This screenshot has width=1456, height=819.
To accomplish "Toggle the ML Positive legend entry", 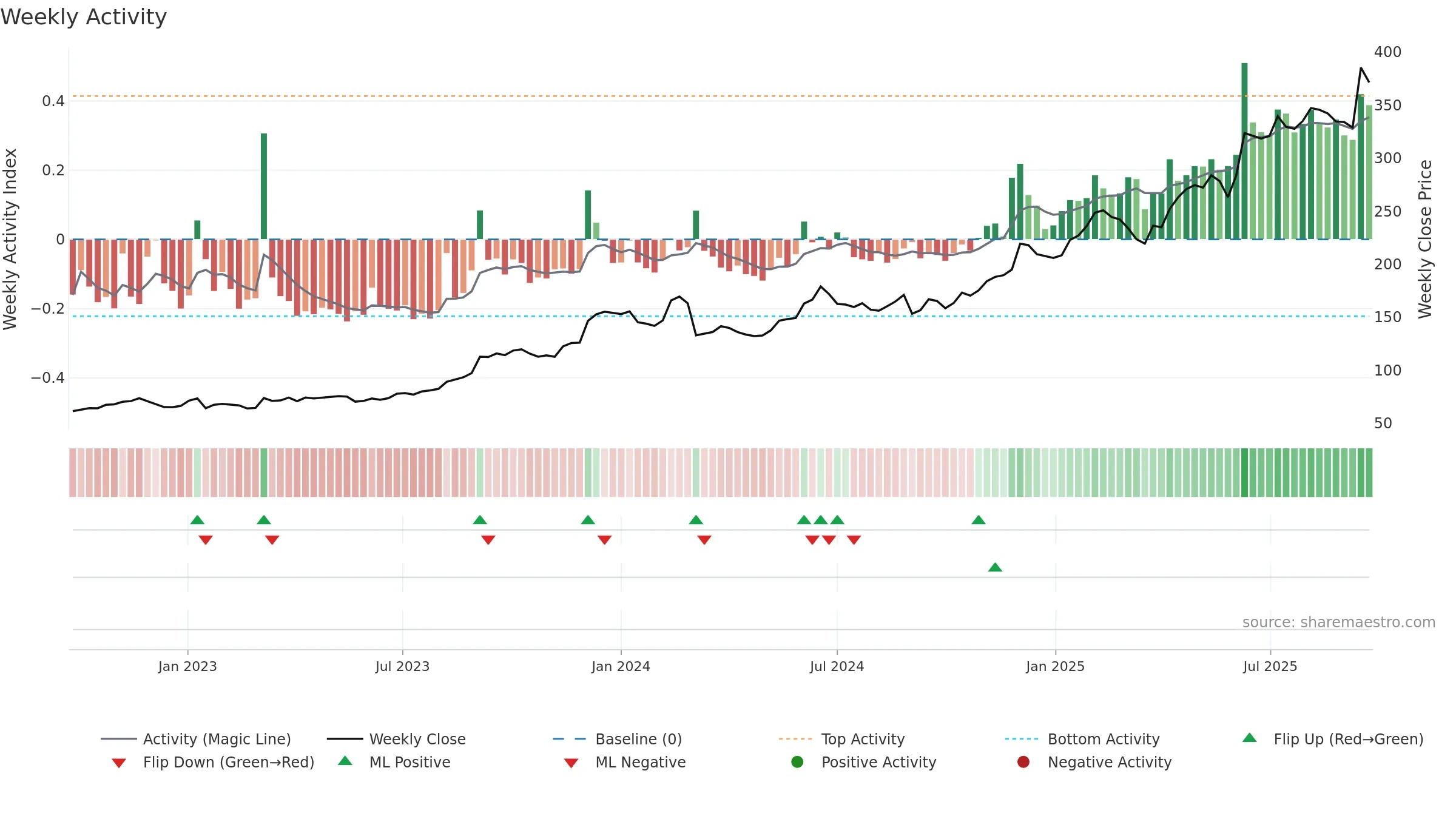I will [394, 762].
